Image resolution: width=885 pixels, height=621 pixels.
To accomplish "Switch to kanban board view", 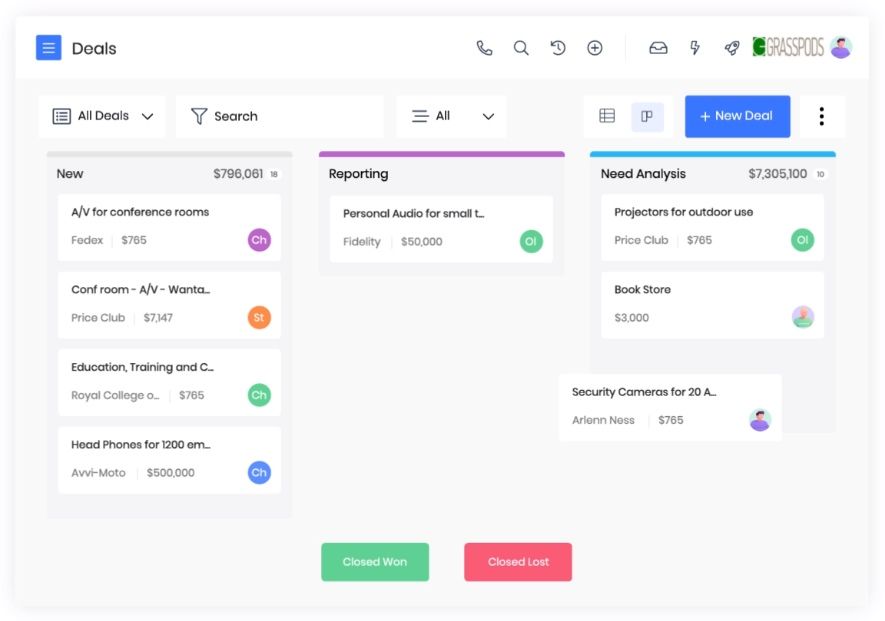I will [x=647, y=116].
